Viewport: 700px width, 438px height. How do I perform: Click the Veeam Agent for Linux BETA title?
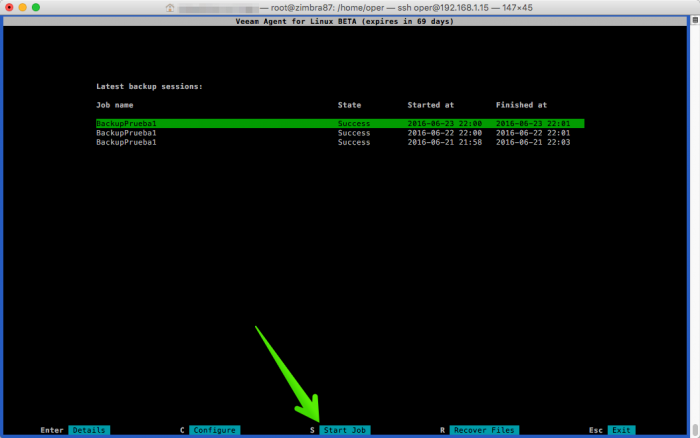(x=345, y=21)
